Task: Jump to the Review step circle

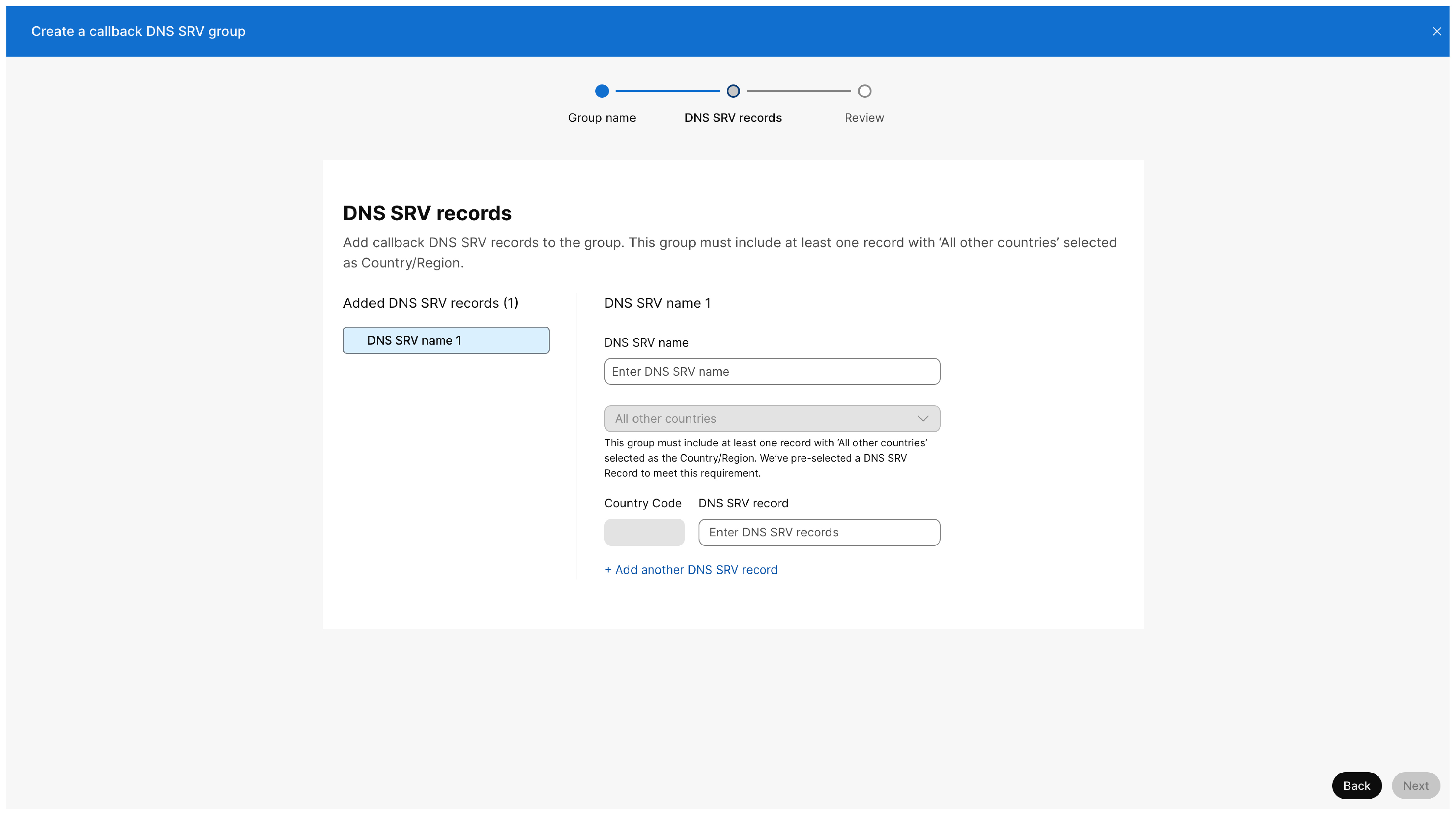Action: coord(864,91)
